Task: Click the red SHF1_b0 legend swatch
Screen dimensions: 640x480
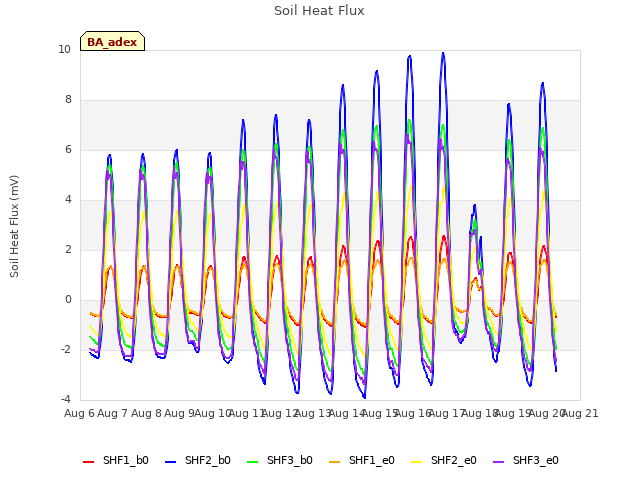Action: 89,462
